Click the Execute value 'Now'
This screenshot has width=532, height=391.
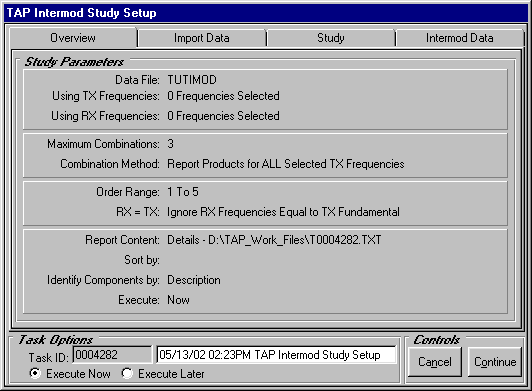(178, 300)
